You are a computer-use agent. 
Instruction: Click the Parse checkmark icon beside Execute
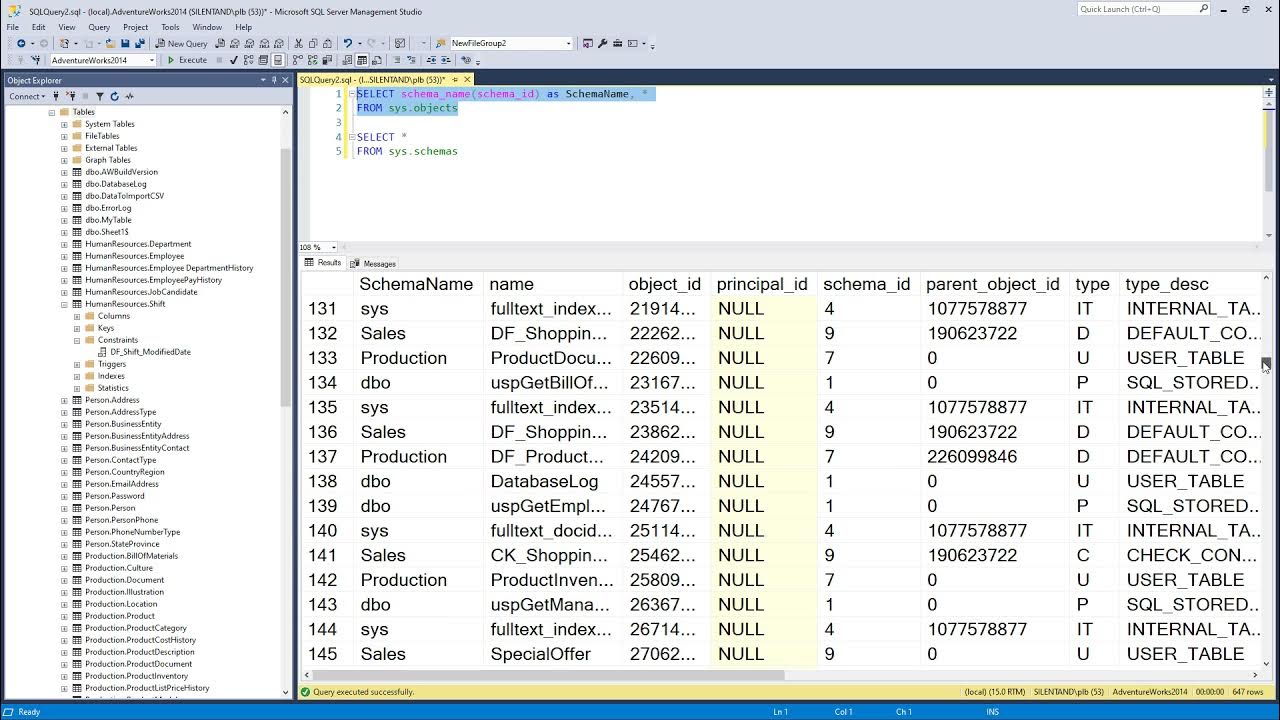(x=234, y=60)
